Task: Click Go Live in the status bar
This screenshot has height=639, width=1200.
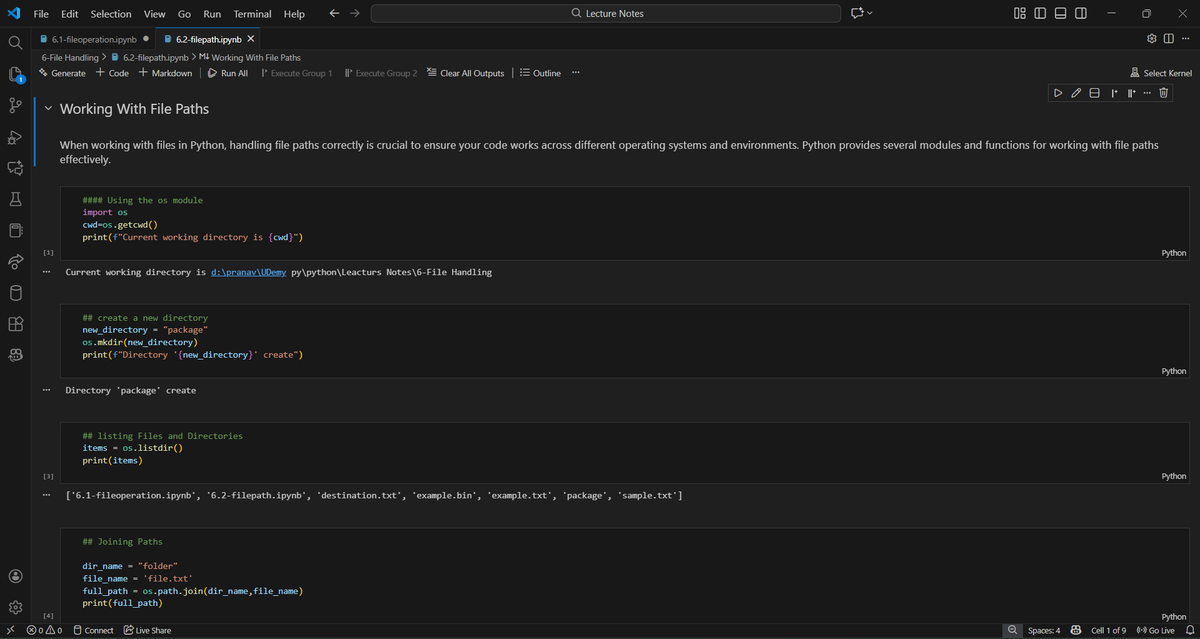Action: (1155, 630)
